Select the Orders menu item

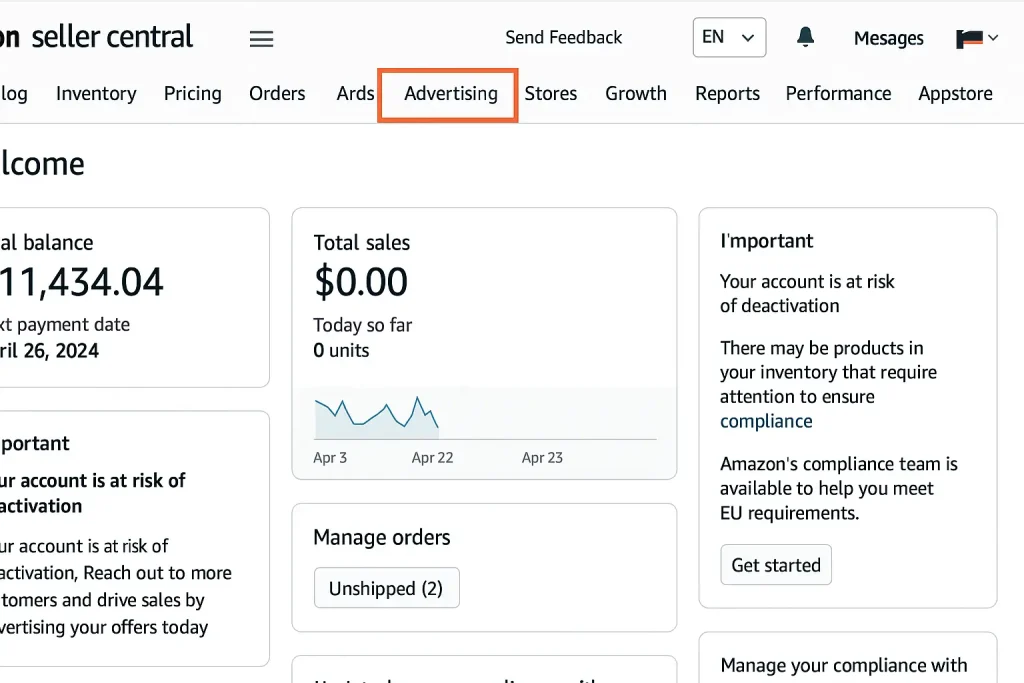coord(277,94)
